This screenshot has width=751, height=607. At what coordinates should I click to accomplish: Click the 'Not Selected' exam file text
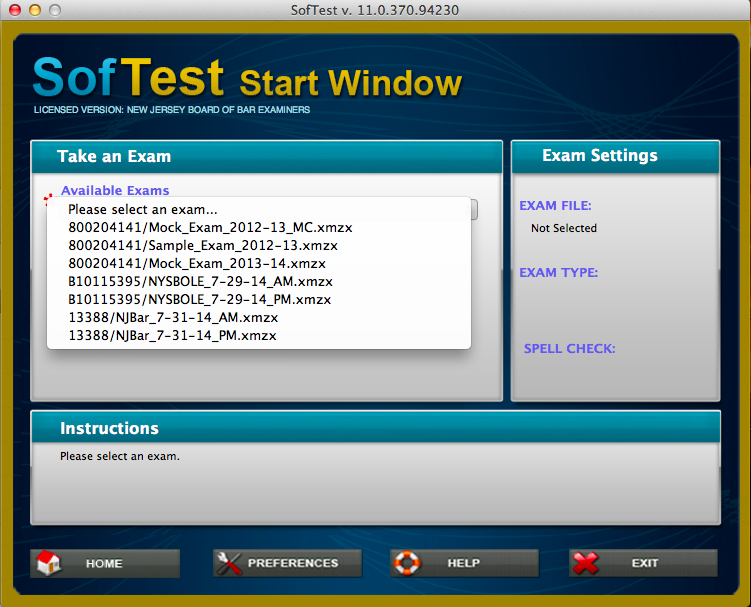pyautogui.click(x=564, y=228)
